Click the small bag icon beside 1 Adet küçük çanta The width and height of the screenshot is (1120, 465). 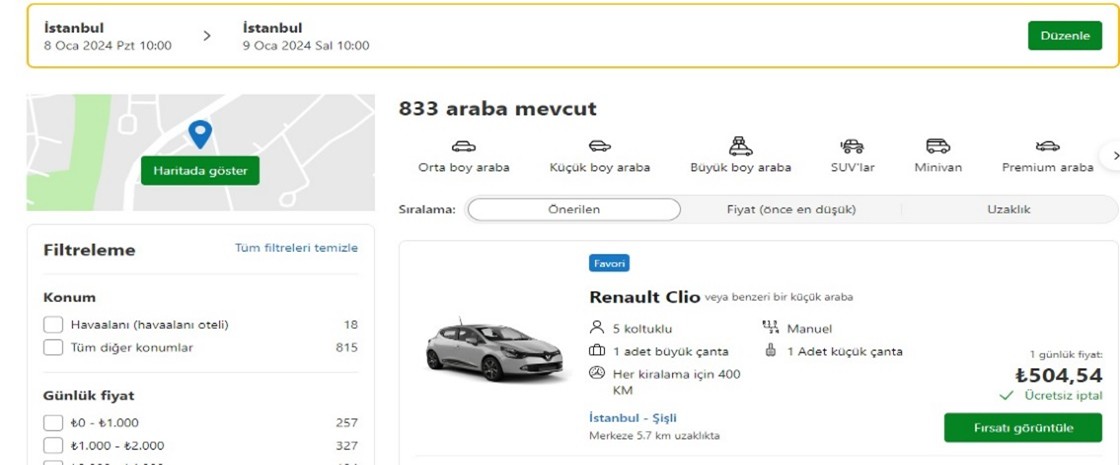770,351
